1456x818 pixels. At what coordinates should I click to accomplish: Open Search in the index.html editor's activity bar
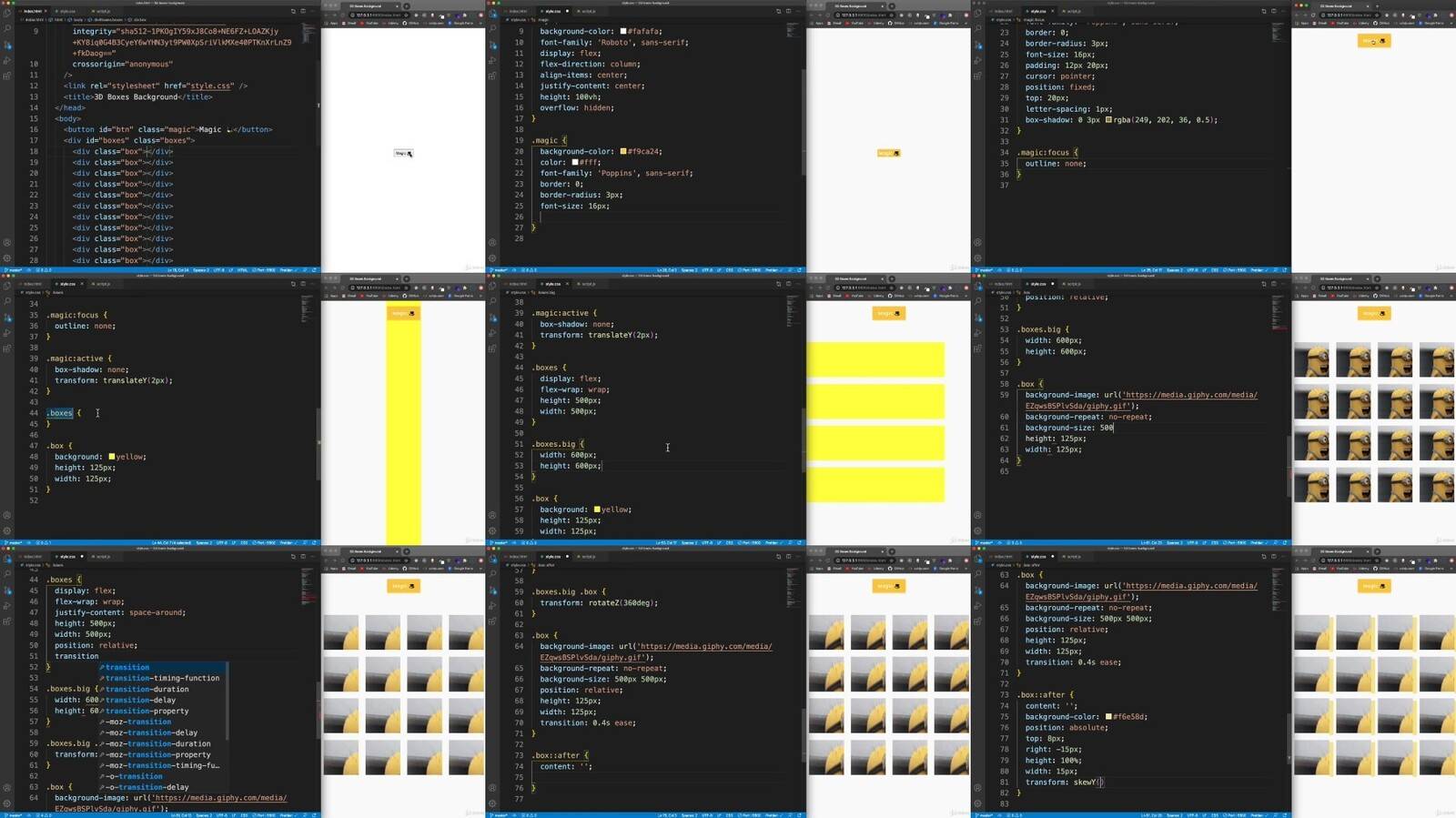7,29
